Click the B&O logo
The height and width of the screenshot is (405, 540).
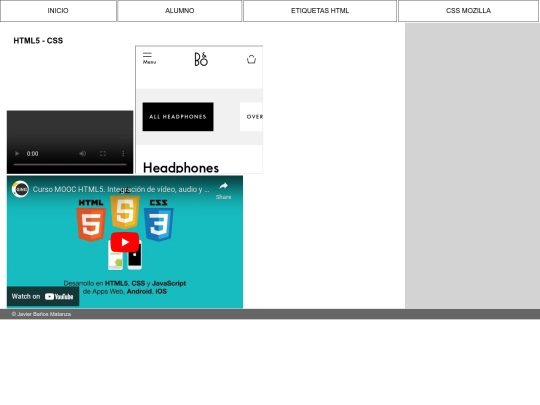click(201, 59)
